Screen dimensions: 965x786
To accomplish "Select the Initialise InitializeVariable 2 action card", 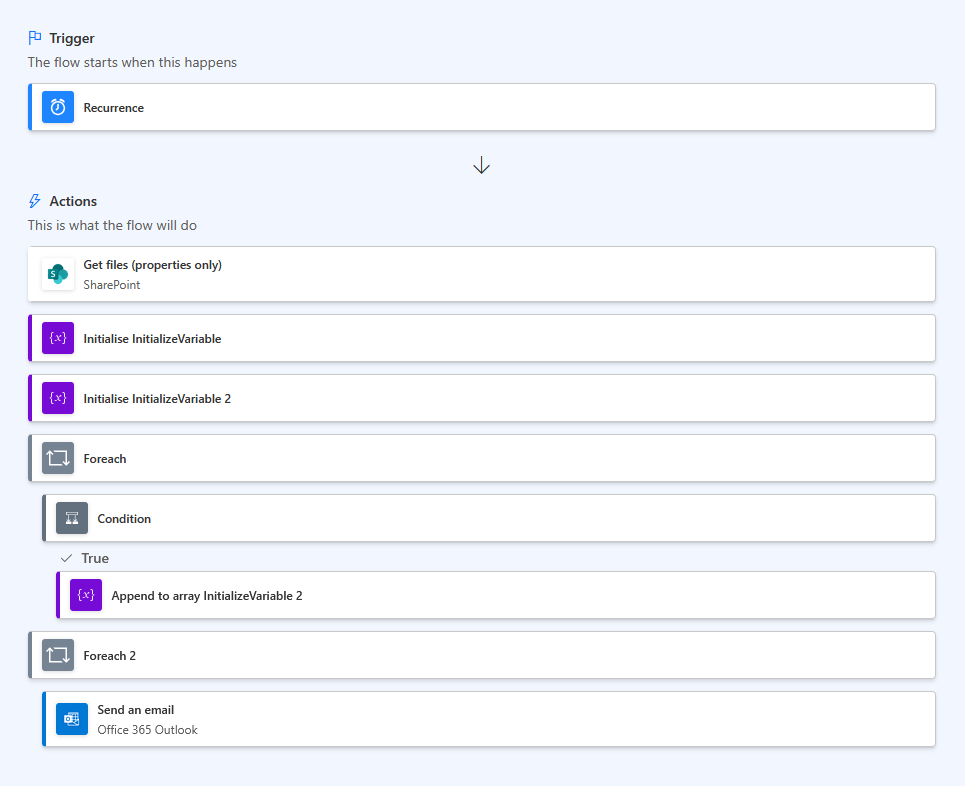I will [482, 398].
